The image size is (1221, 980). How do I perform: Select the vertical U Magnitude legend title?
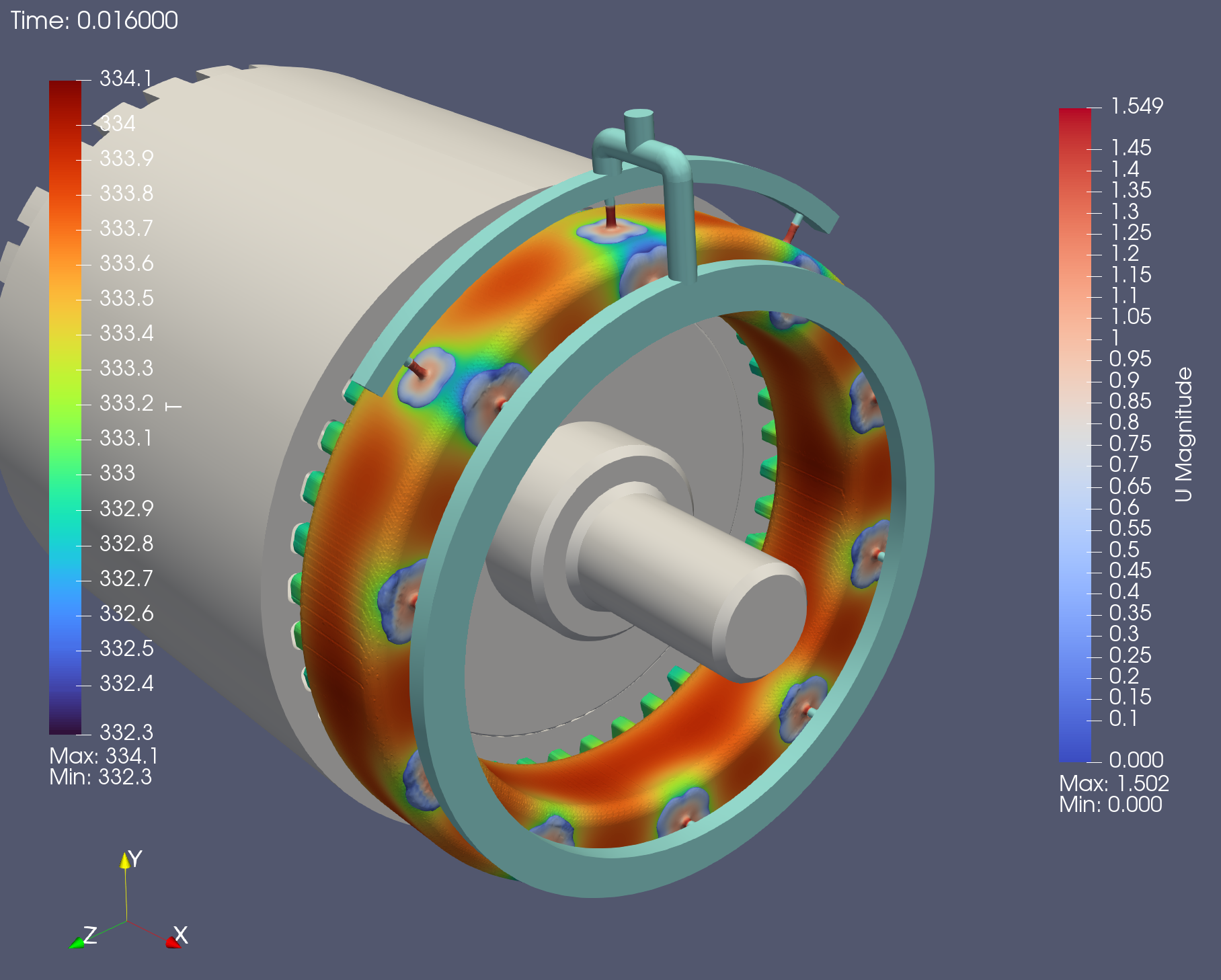(1183, 434)
